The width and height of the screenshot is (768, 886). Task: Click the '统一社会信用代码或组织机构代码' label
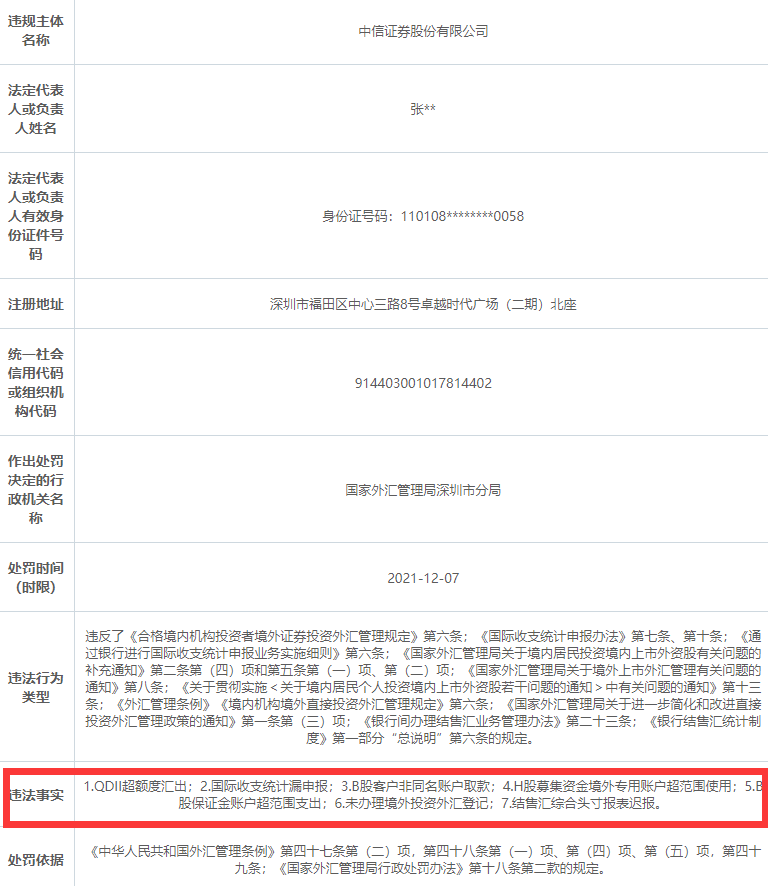click(x=36, y=383)
